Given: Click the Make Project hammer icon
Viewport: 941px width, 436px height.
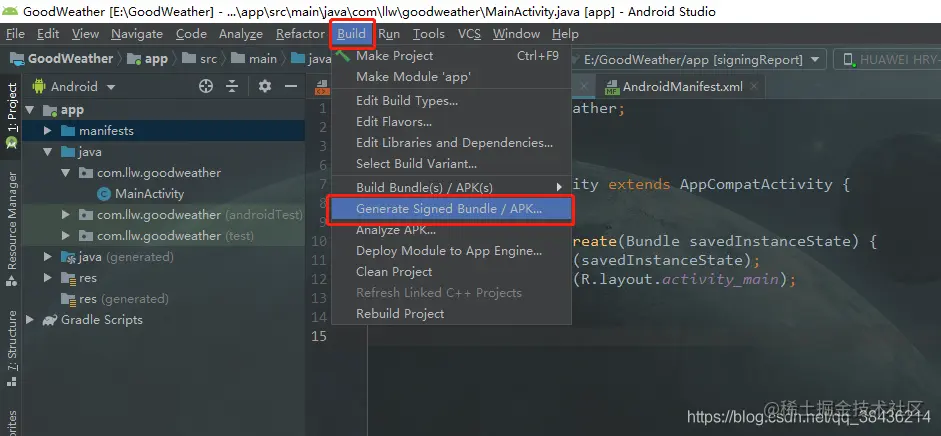Looking at the screenshot, I should point(343,56).
